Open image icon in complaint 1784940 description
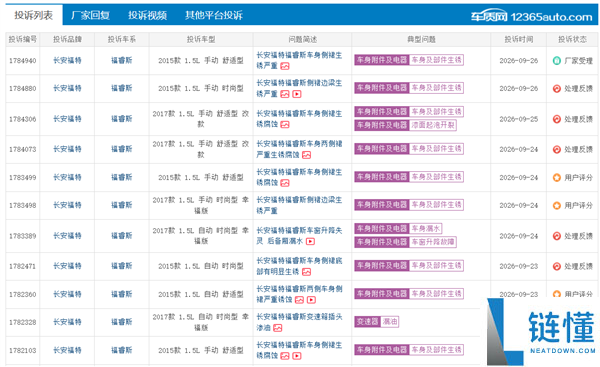The image size is (600, 367). (x=285, y=66)
